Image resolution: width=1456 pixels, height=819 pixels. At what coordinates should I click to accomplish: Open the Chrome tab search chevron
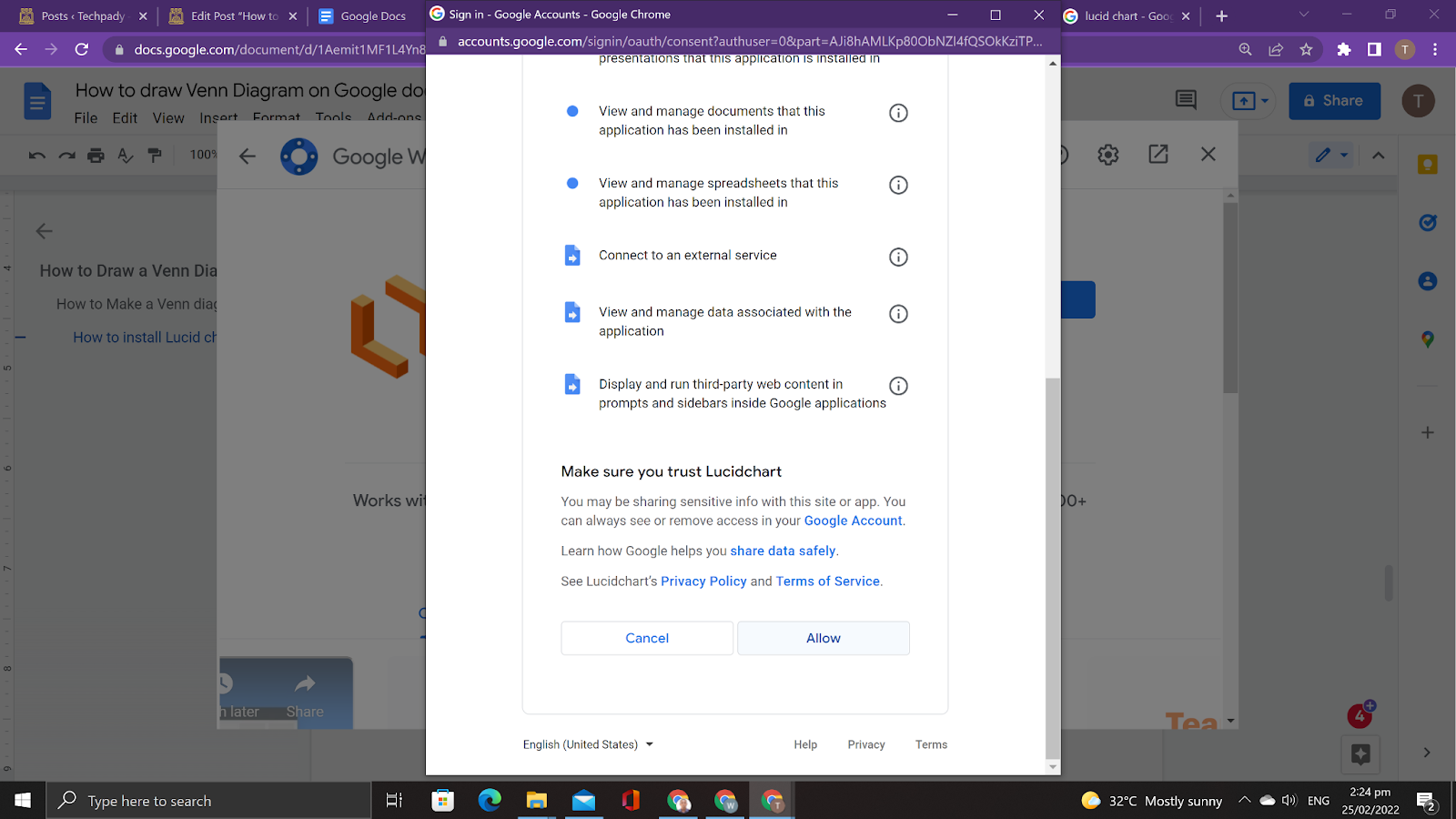[x=1303, y=15]
